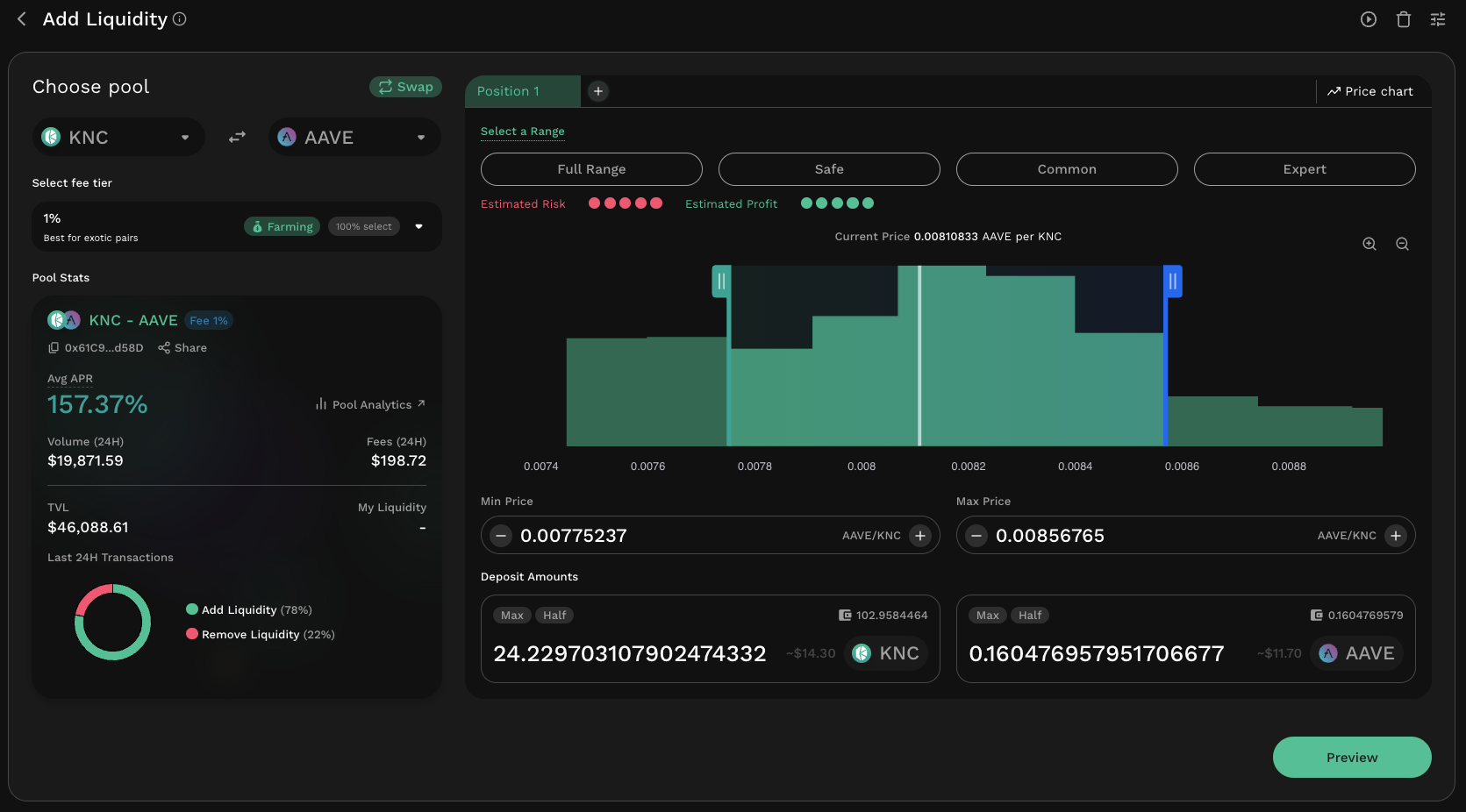This screenshot has width=1466, height=812.
Task: Select the Common range preset
Action: coord(1067,169)
